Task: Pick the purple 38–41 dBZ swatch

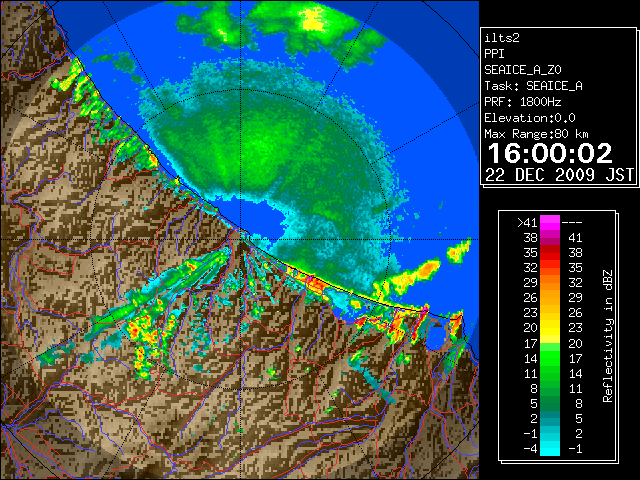Action: pos(550,238)
